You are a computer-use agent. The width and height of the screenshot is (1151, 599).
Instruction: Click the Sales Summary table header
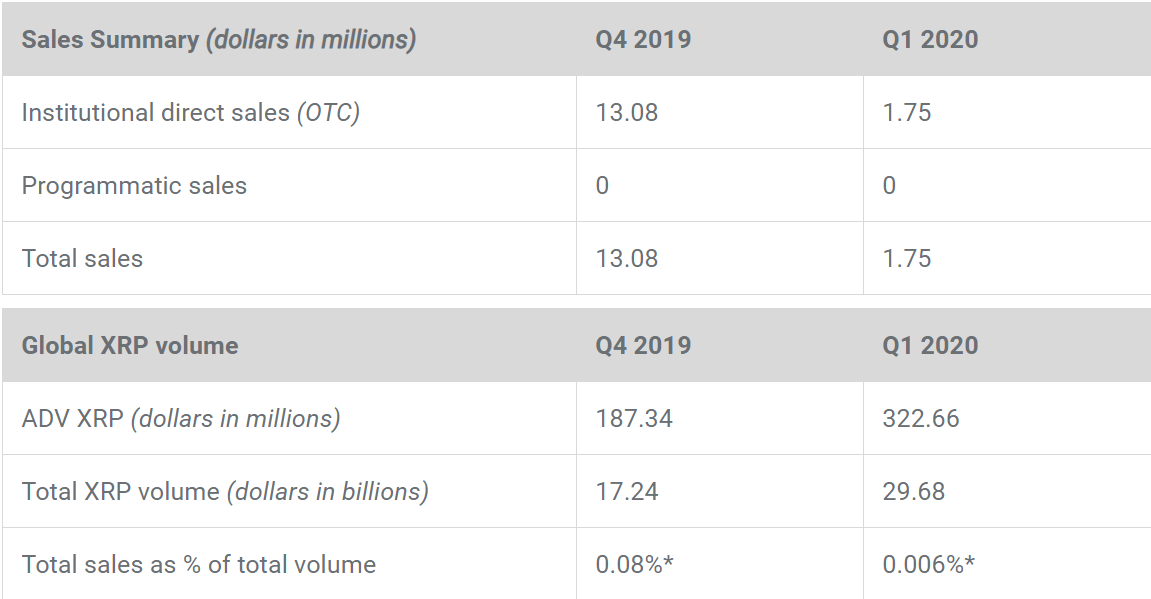pyautogui.click(x=218, y=40)
